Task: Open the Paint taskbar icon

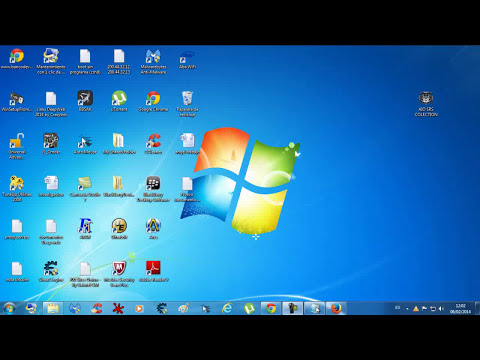Action: (183, 308)
